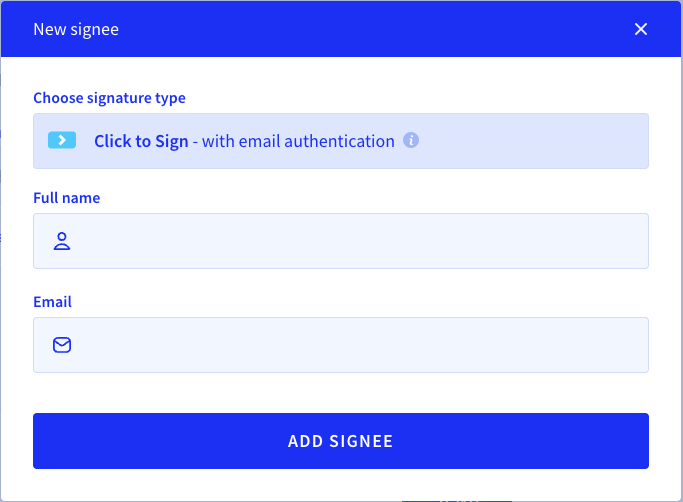Click the 'Email' field label
The height and width of the screenshot is (502, 683).
tap(52, 302)
